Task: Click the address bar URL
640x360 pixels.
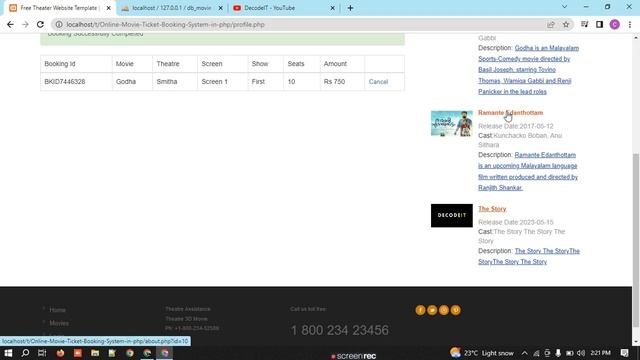Action: 165,24
